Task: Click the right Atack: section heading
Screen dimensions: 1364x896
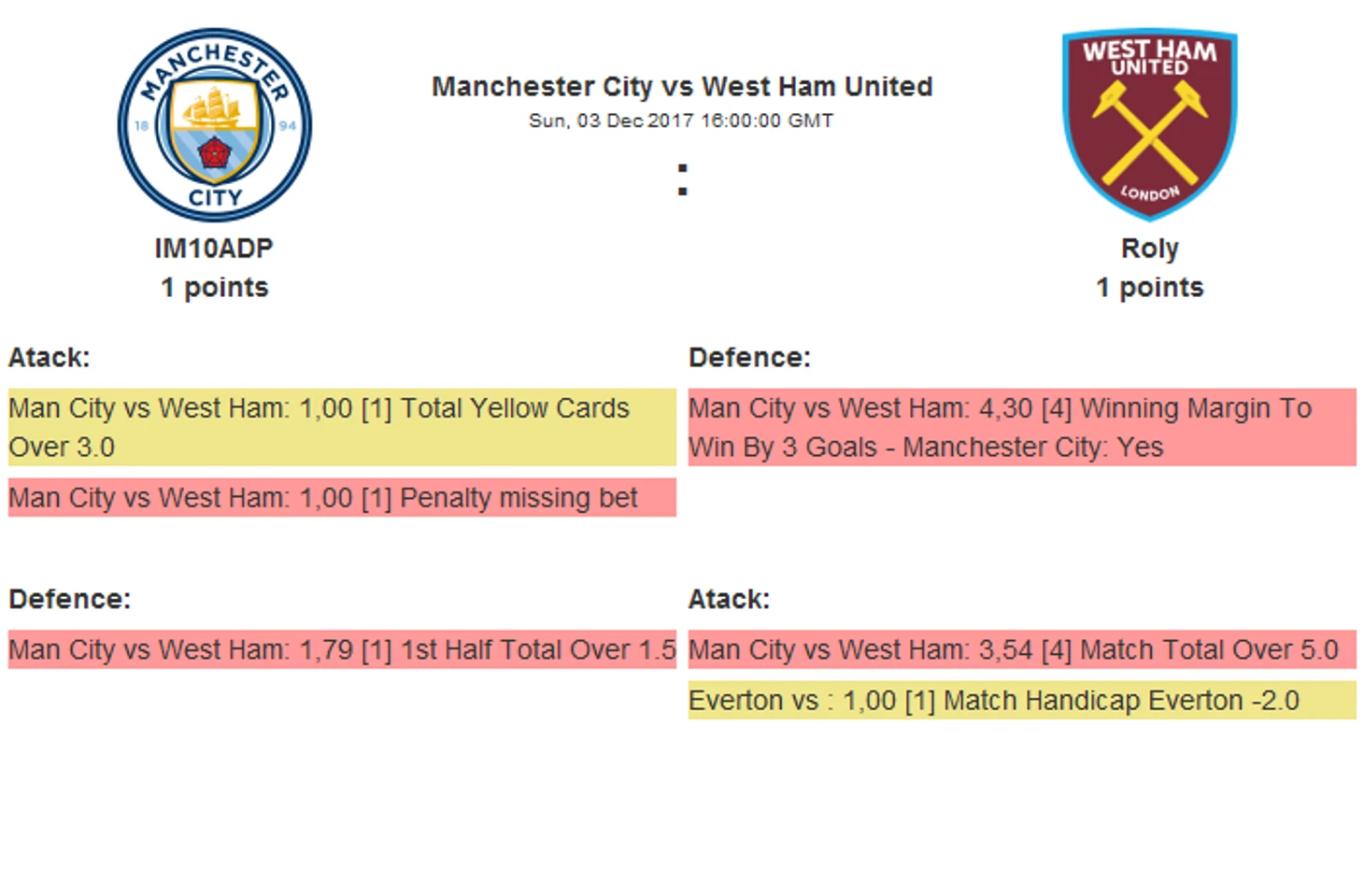Action: click(729, 599)
